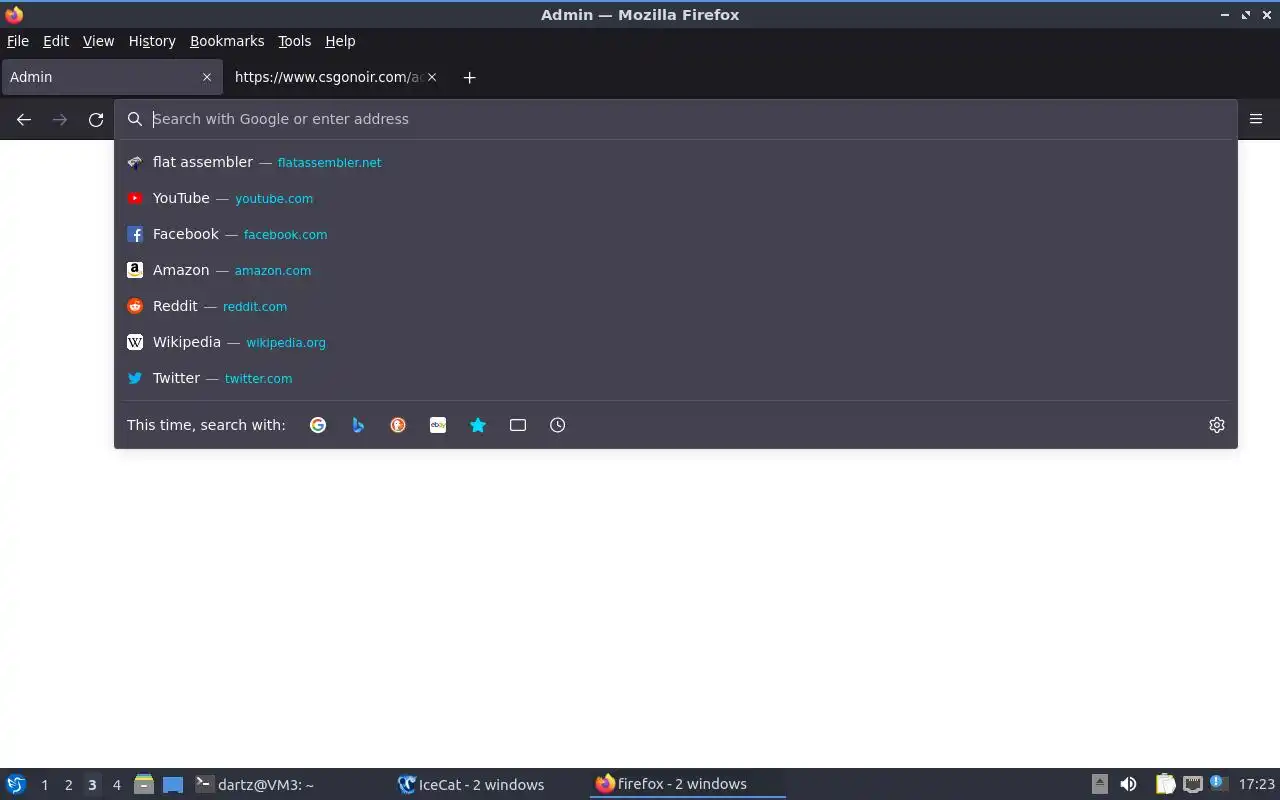Search this time with DuckDuckGo icon
This screenshot has width=1280, height=800.
(398, 425)
